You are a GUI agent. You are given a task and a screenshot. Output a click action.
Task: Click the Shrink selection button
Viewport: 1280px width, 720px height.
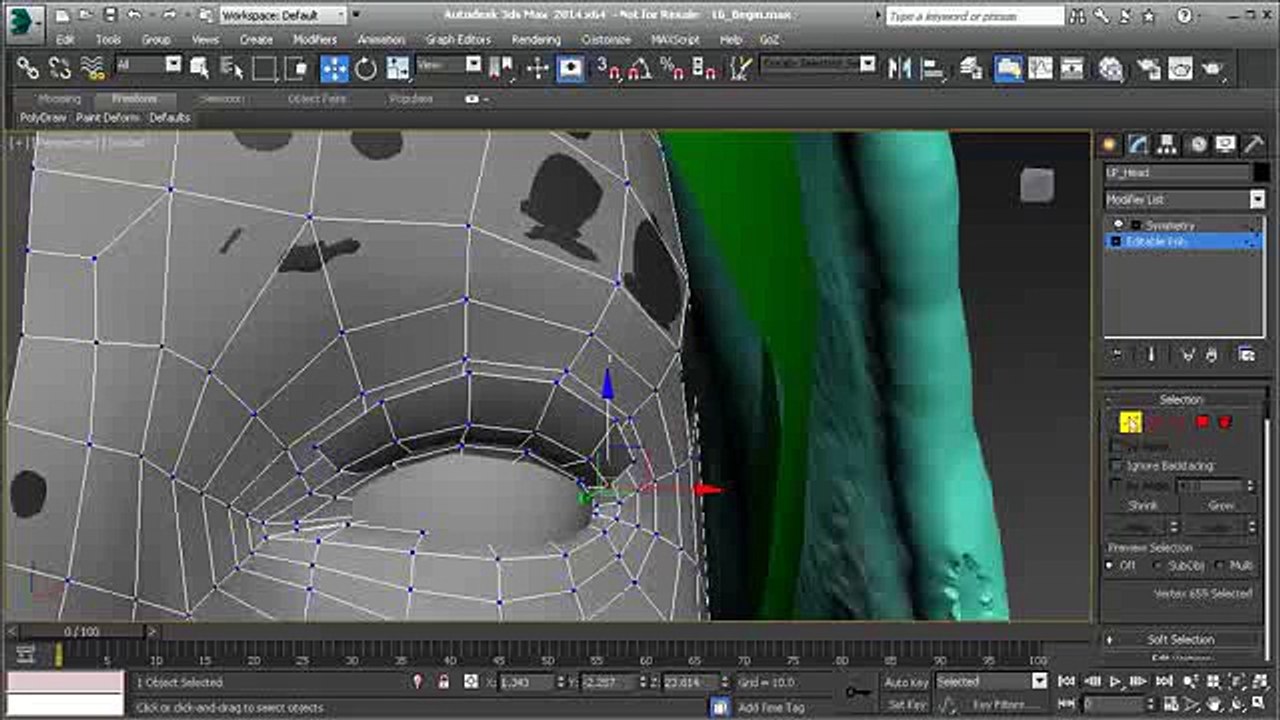[1143, 506]
